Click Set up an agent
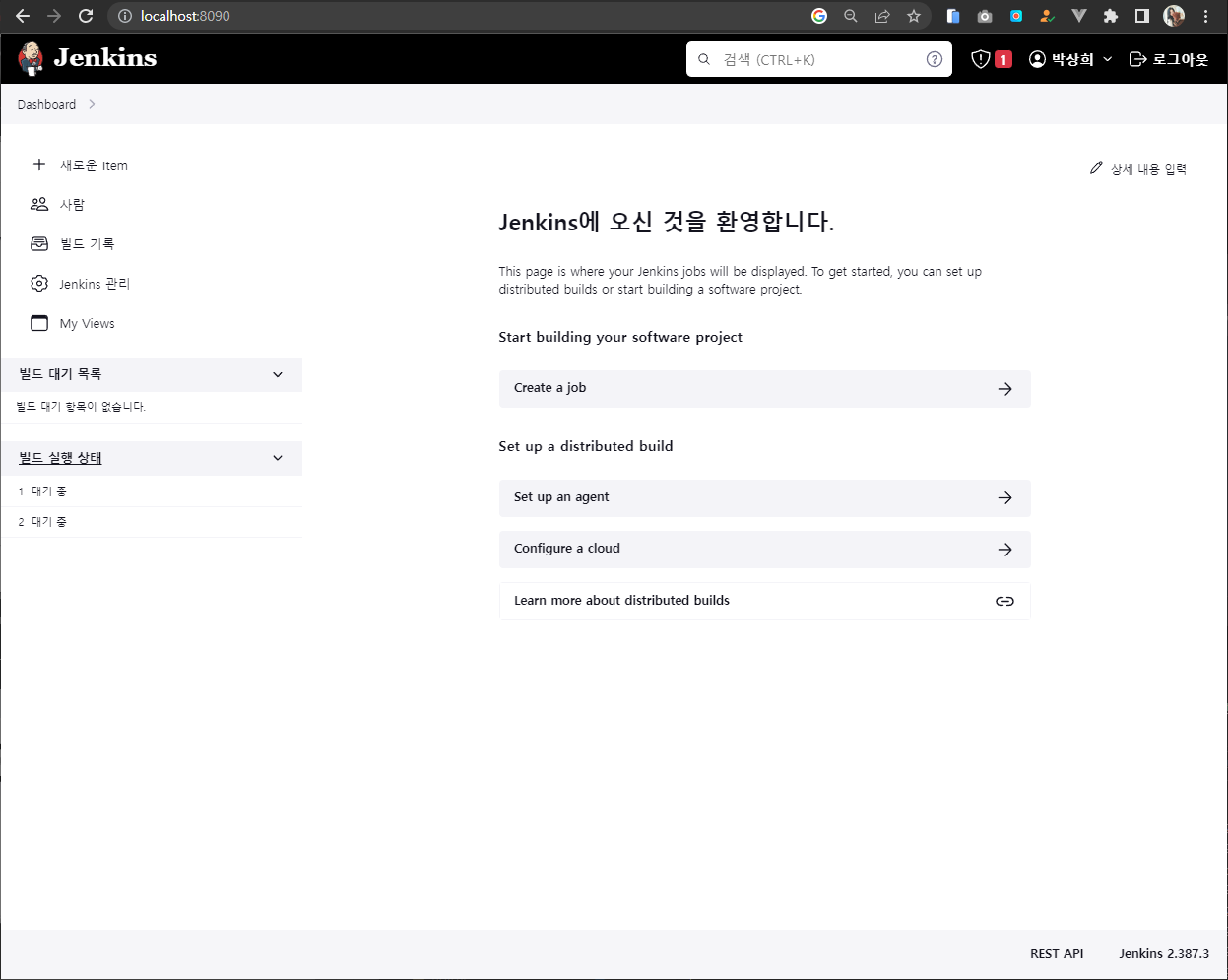Viewport: 1228px width, 980px height. 764,497
